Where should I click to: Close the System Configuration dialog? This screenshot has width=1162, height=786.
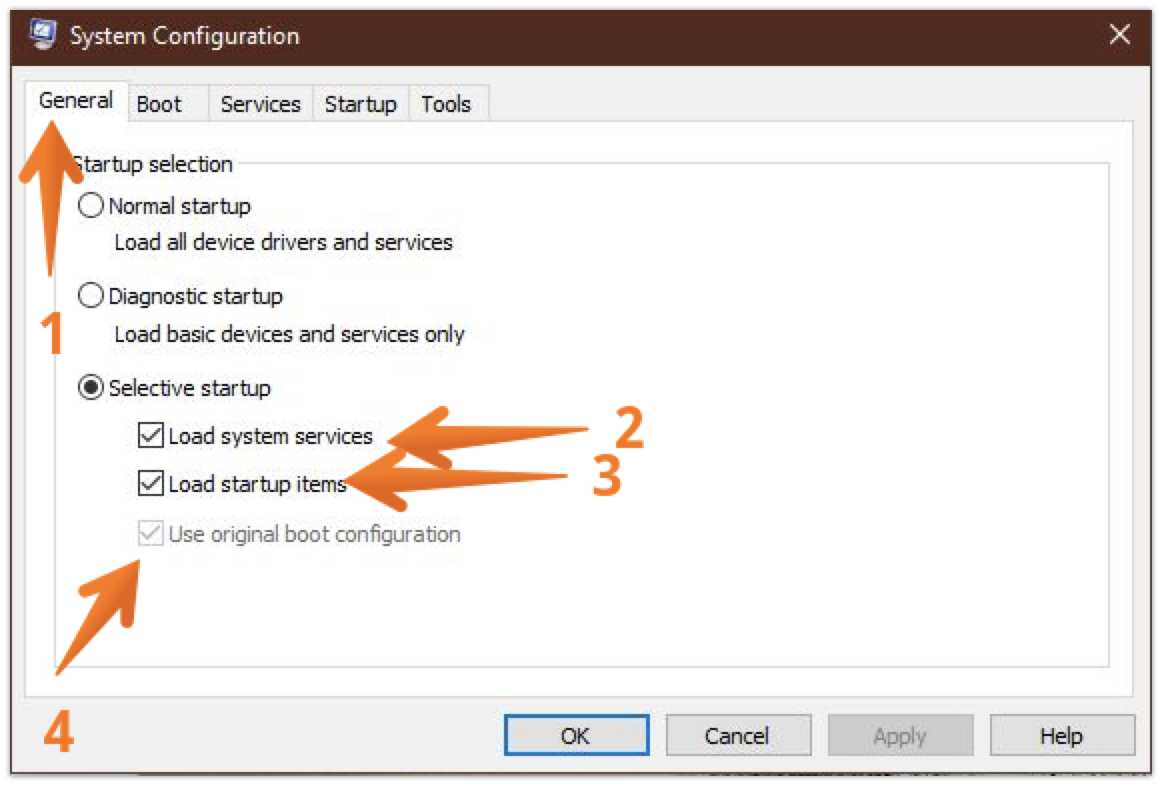pos(1120,36)
